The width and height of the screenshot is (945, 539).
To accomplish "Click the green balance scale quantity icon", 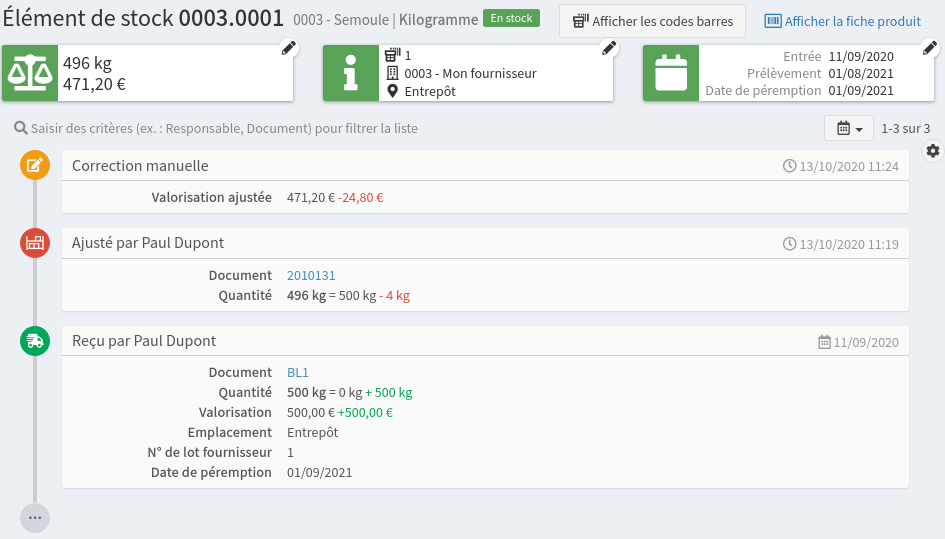I will pos(31,73).
